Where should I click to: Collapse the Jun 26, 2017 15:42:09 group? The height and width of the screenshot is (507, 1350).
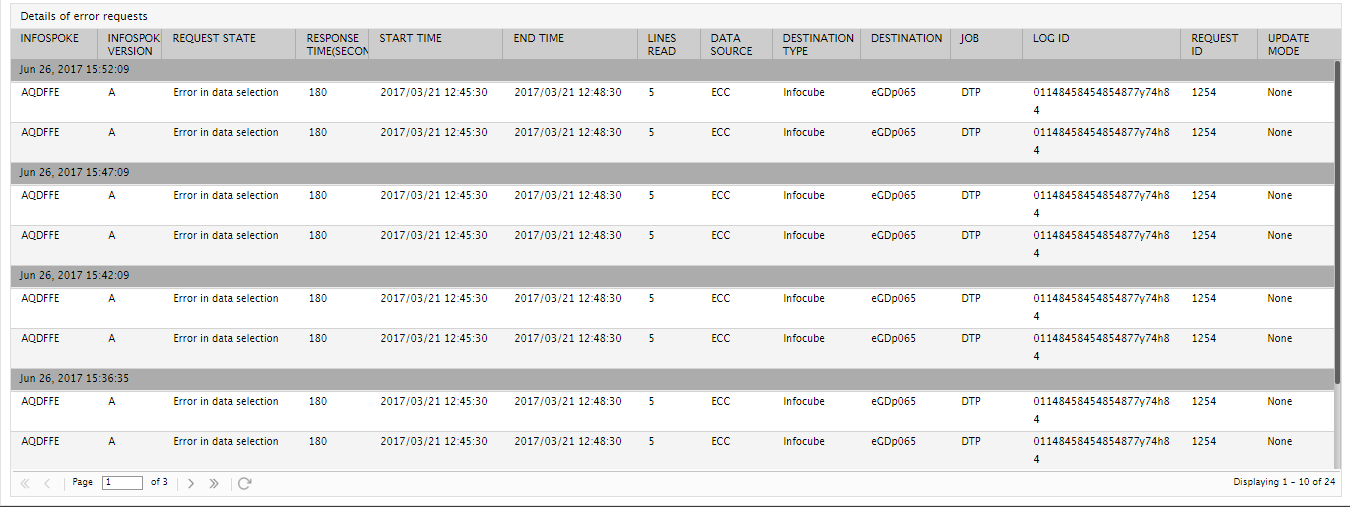pyautogui.click(x=673, y=276)
